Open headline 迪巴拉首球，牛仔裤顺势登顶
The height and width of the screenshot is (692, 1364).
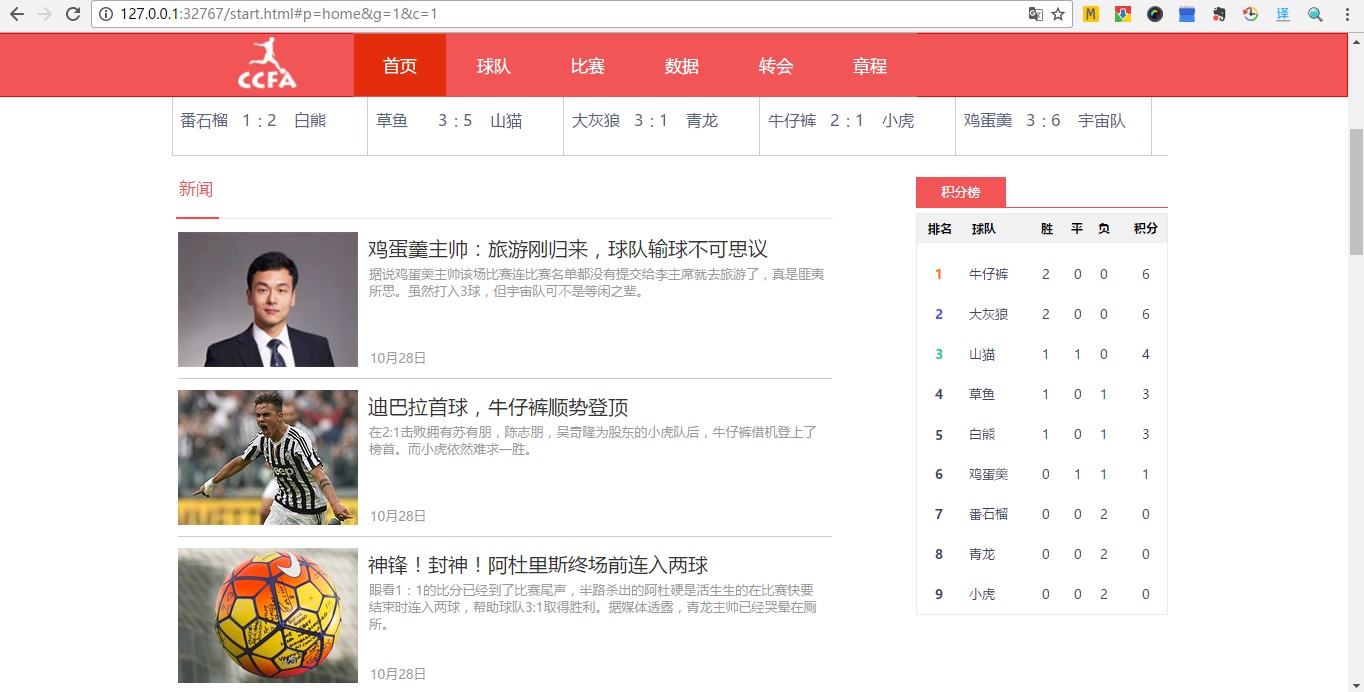click(x=498, y=407)
